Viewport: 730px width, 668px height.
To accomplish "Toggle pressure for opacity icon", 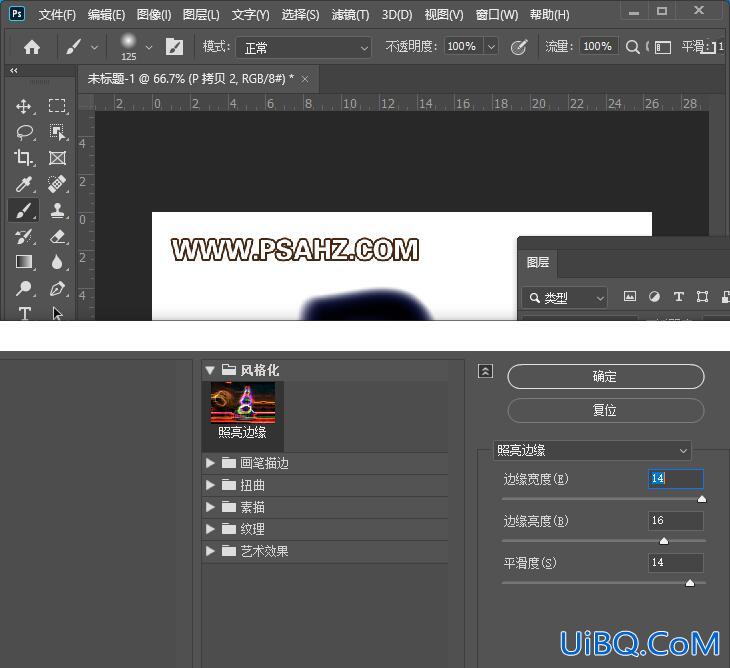I will coord(519,47).
